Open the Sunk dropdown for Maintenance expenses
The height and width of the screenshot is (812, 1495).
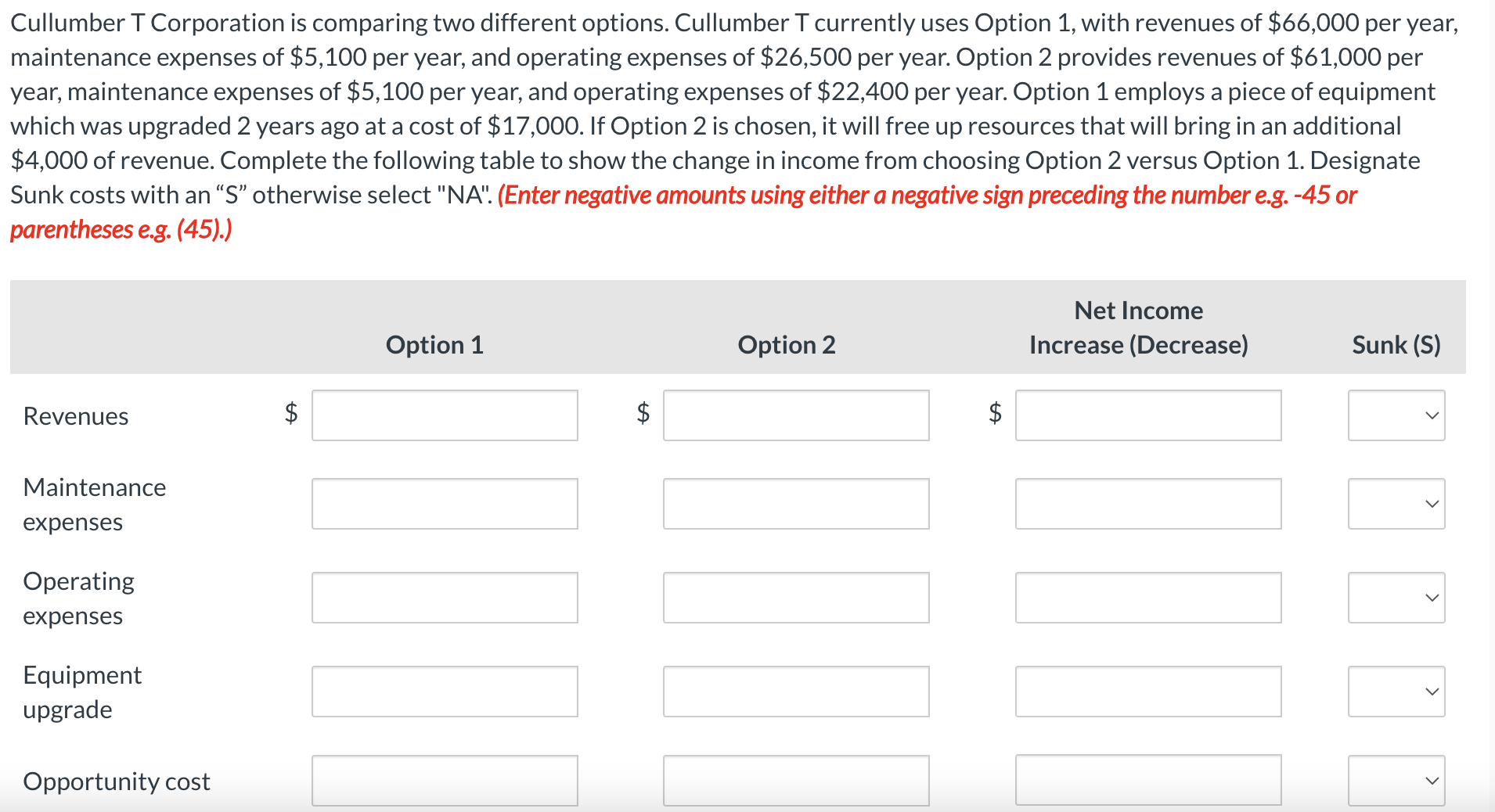(1395, 504)
